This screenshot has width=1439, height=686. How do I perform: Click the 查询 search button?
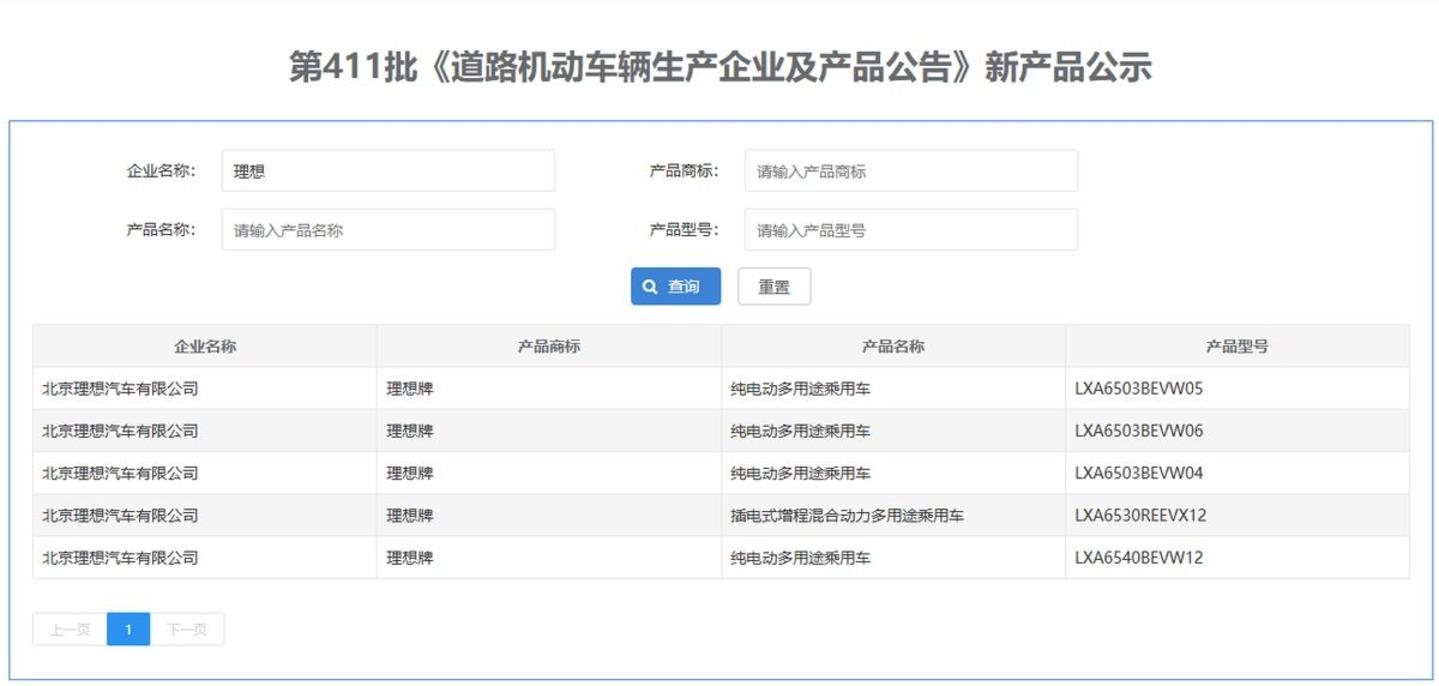click(x=675, y=286)
